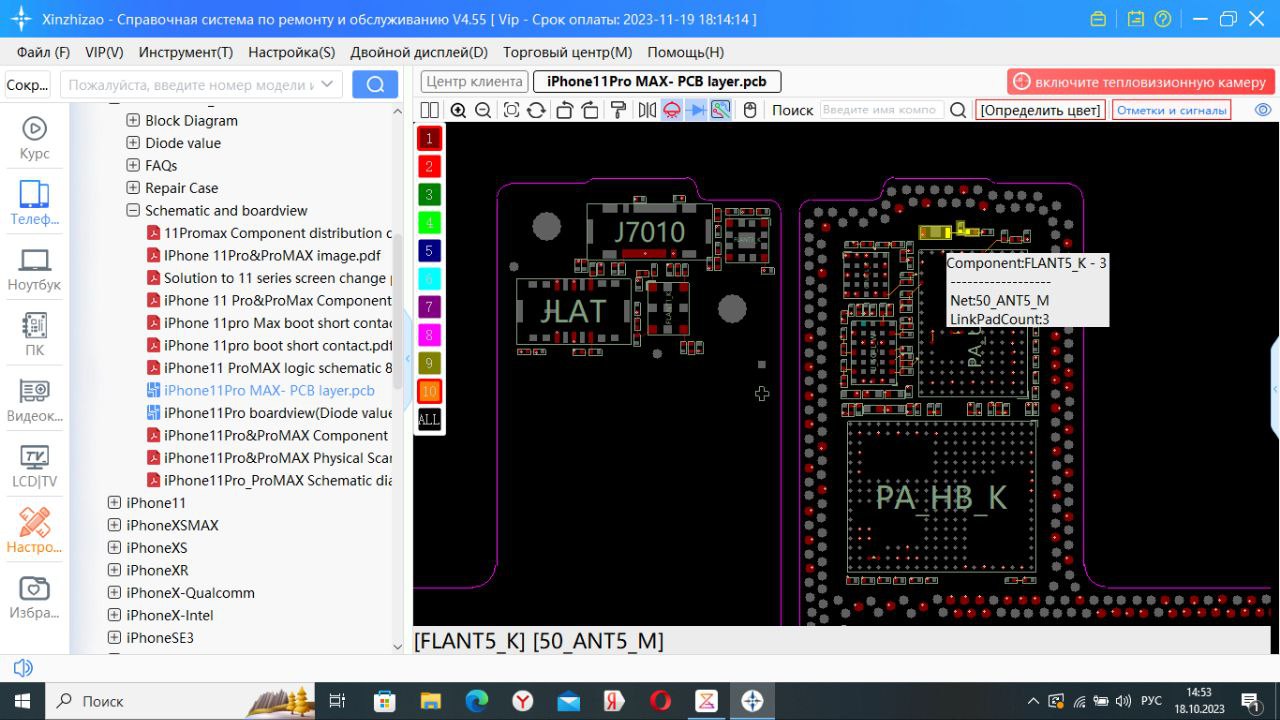The width and height of the screenshot is (1280, 720).
Task: Click the help question mark icon
Action: [x=1162, y=19]
